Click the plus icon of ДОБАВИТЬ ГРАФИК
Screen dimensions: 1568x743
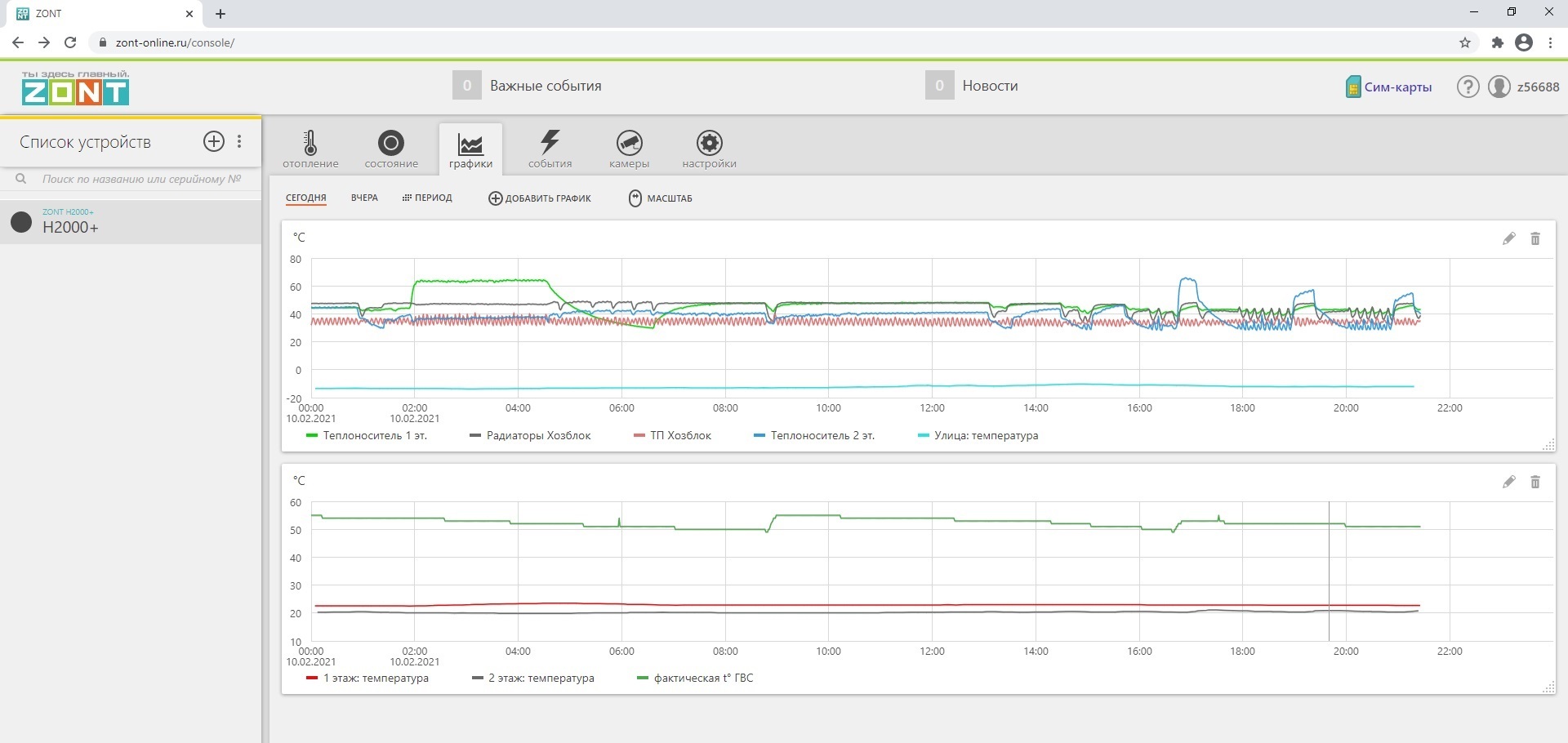click(x=495, y=198)
